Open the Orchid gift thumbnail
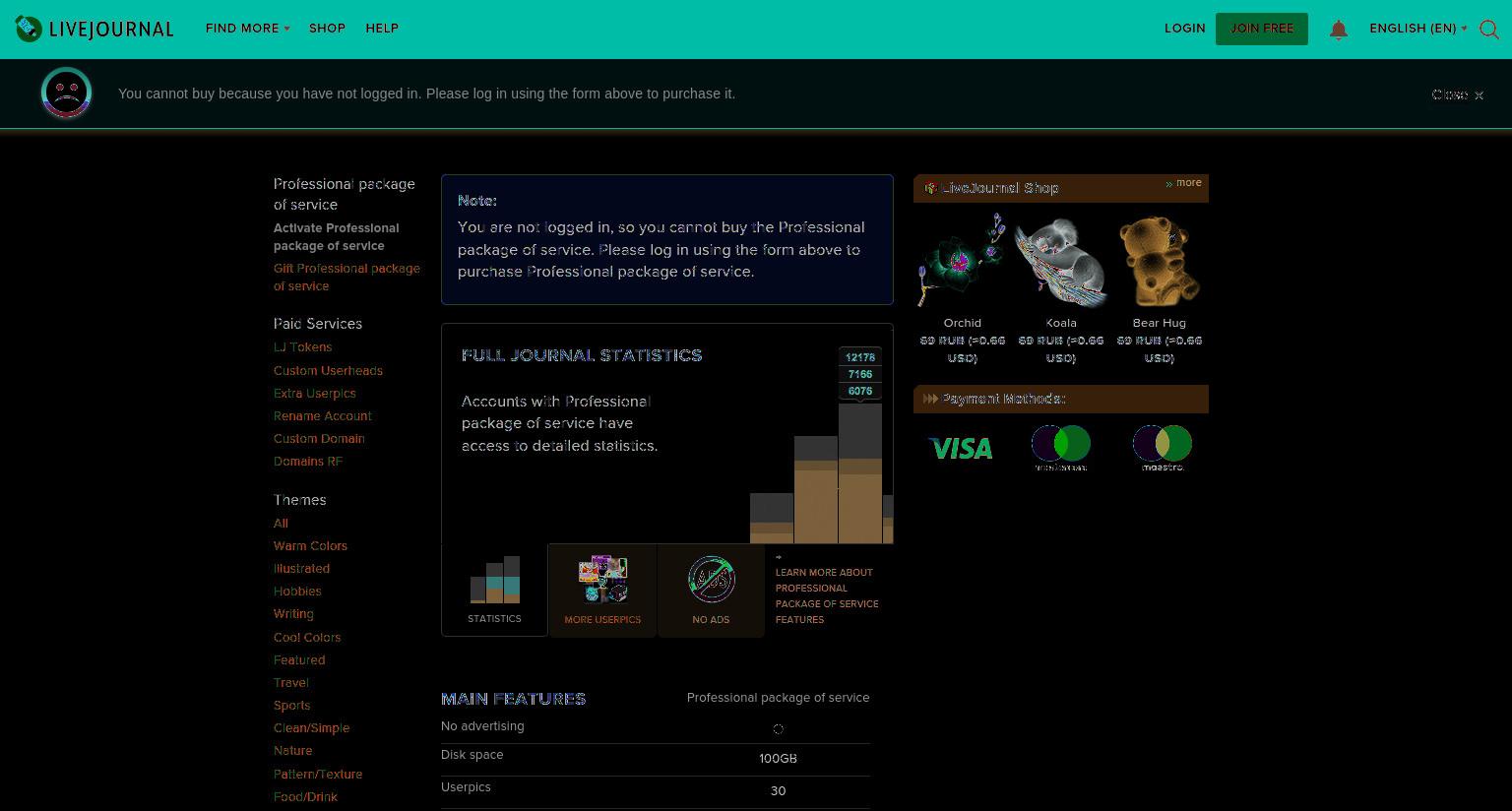This screenshot has height=811, width=1512. pyautogui.click(x=962, y=261)
